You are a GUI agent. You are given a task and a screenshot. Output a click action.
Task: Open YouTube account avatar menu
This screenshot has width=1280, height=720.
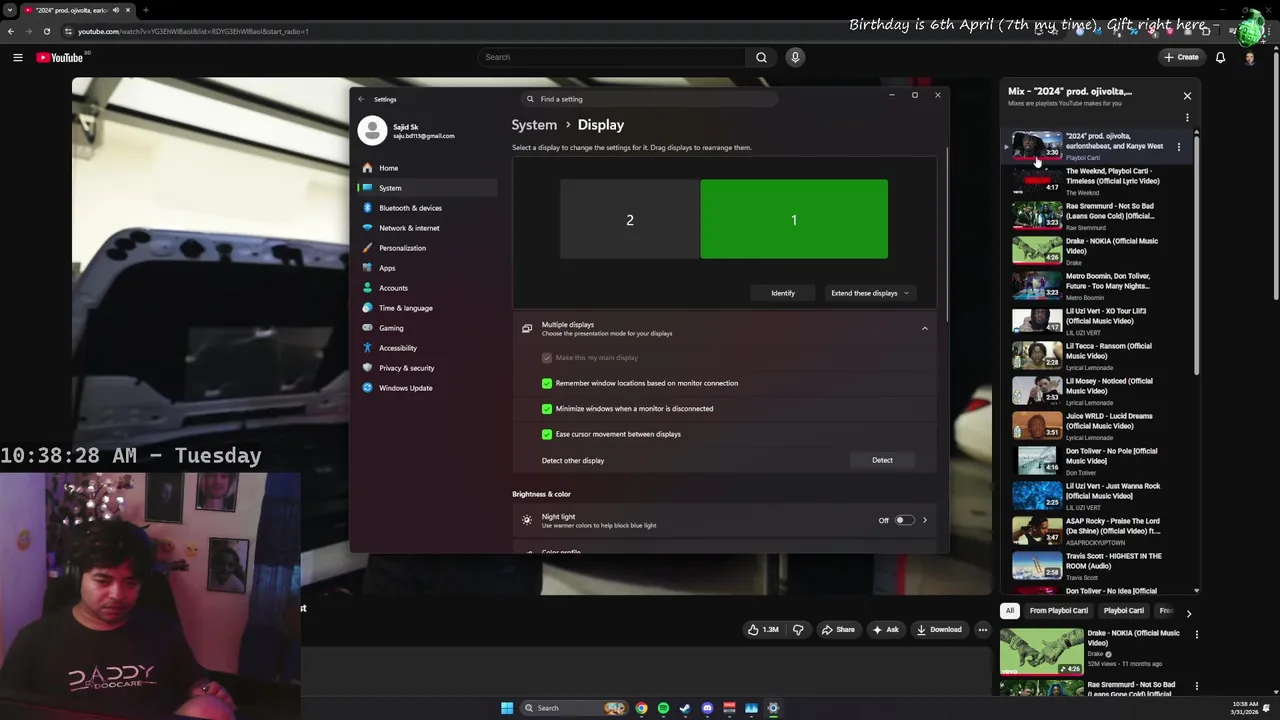(1249, 57)
